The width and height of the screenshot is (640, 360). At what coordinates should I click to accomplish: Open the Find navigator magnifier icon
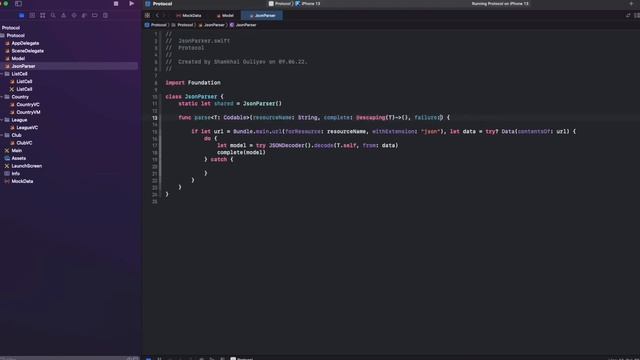(53, 16)
